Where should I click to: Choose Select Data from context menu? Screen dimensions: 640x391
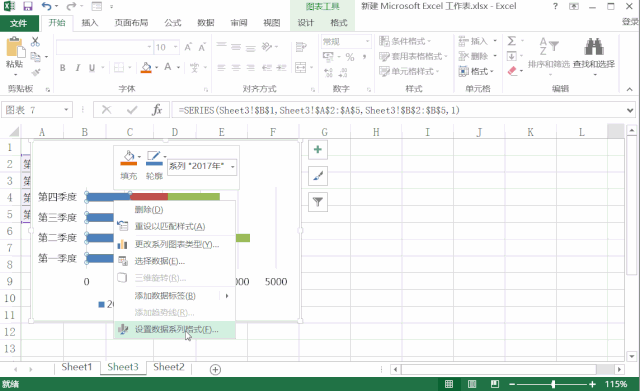[x=175, y=261]
